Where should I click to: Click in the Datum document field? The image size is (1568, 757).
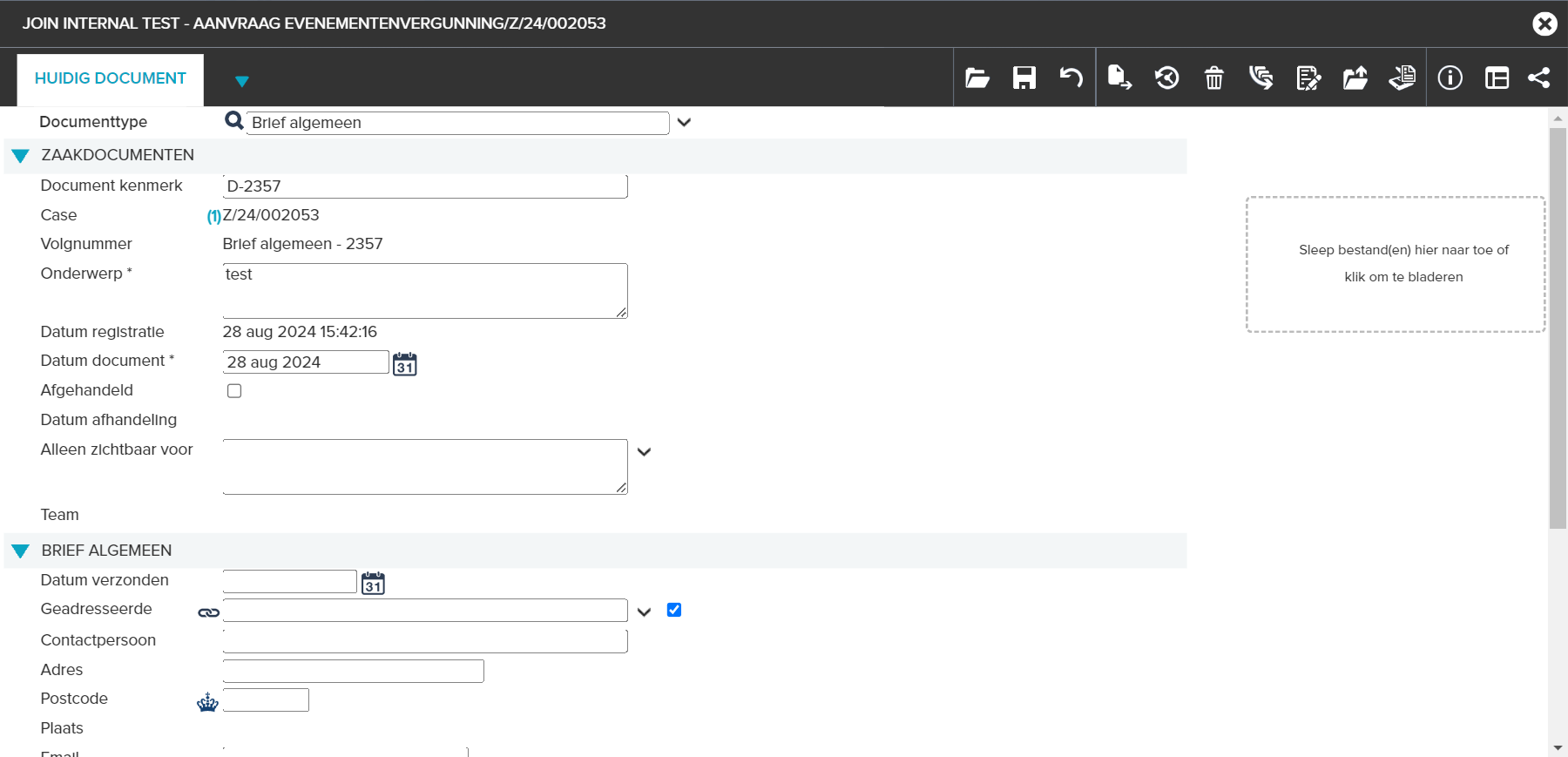pos(306,362)
